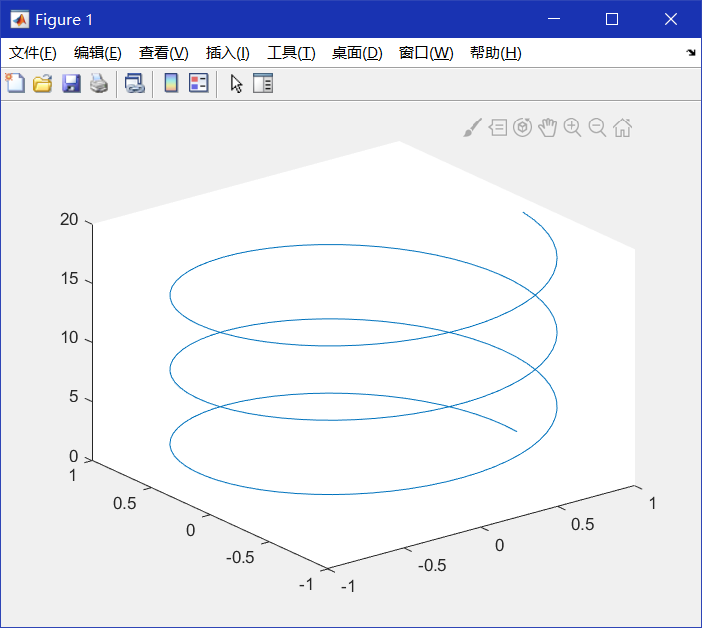
Task: Open the 帮助(H) menu
Action: click(x=496, y=53)
